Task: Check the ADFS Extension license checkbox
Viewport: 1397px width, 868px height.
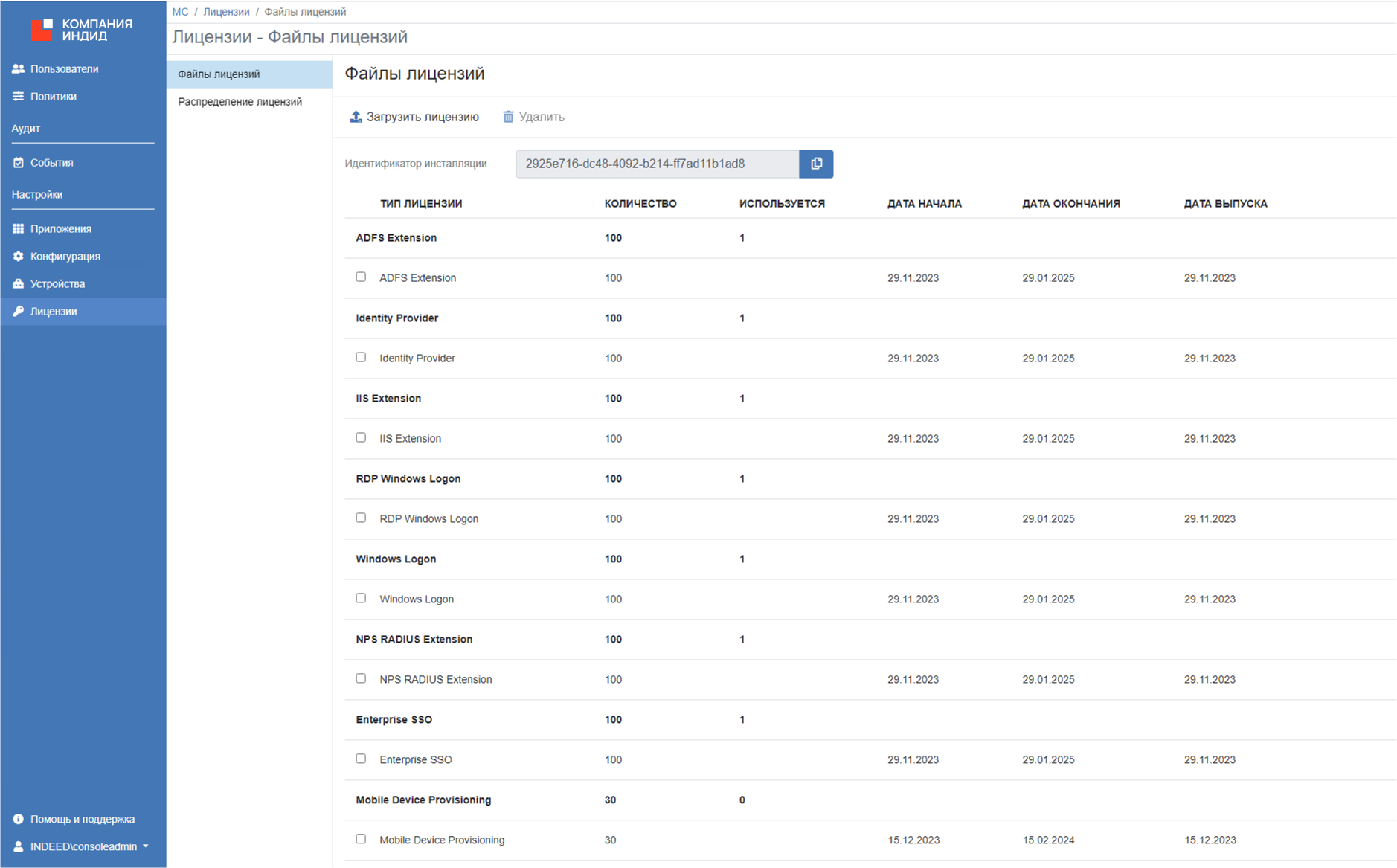Action: pos(361,277)
